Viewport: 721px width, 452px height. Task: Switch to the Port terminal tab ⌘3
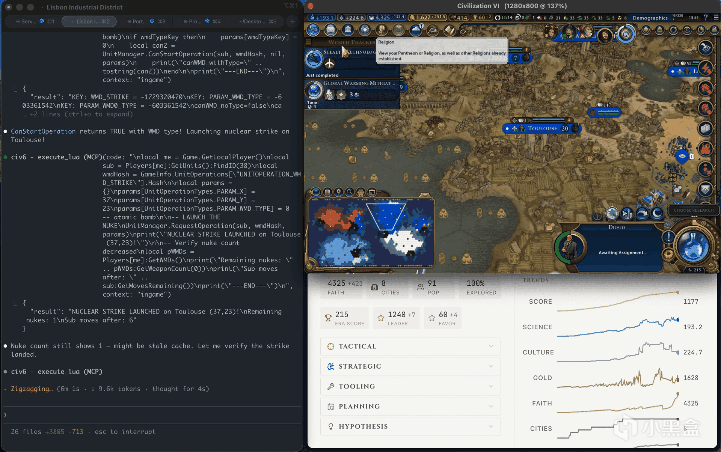coord(146,21)
